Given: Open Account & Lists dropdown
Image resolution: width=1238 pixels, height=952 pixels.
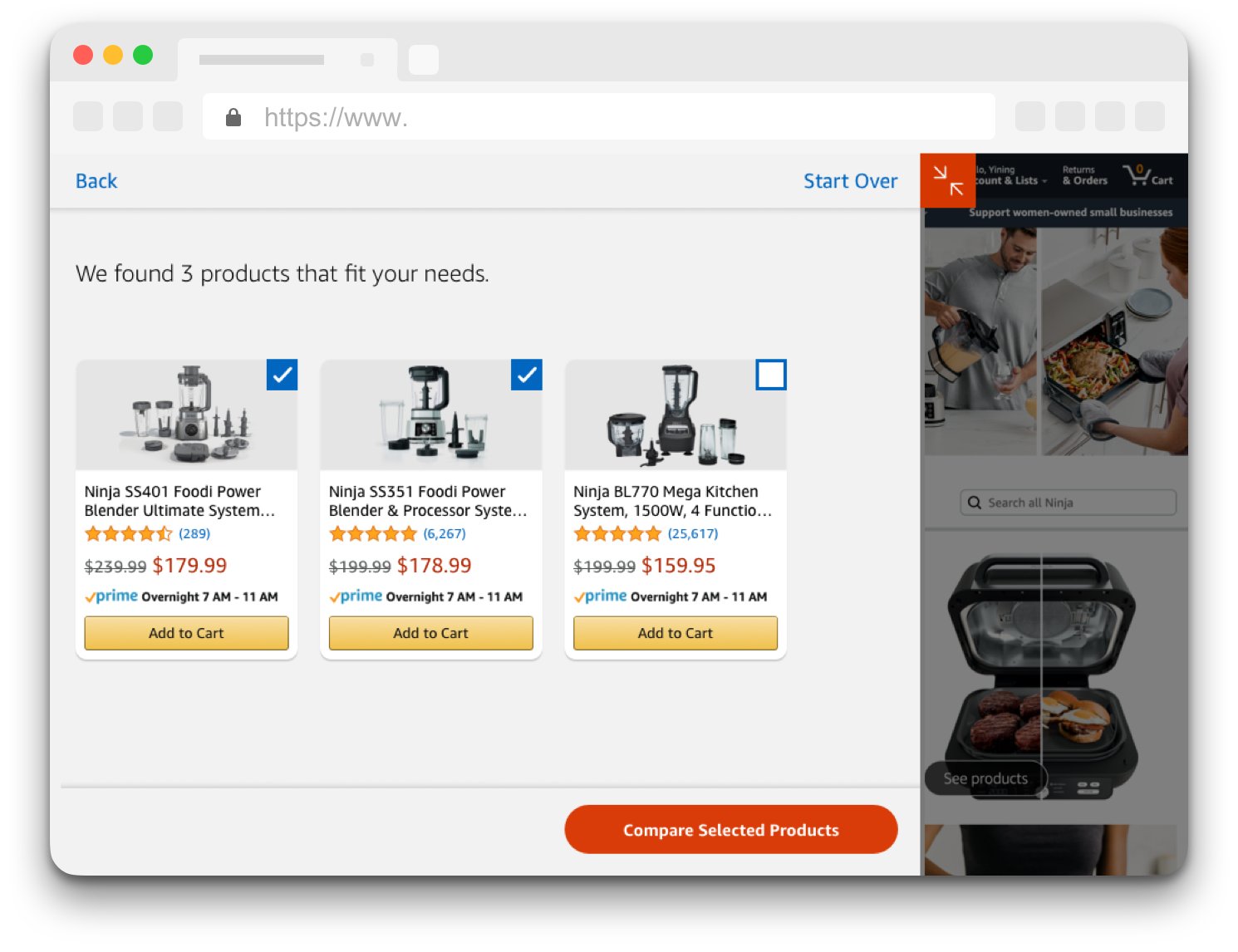Looking at the screenshot, I should (1012, 175).
